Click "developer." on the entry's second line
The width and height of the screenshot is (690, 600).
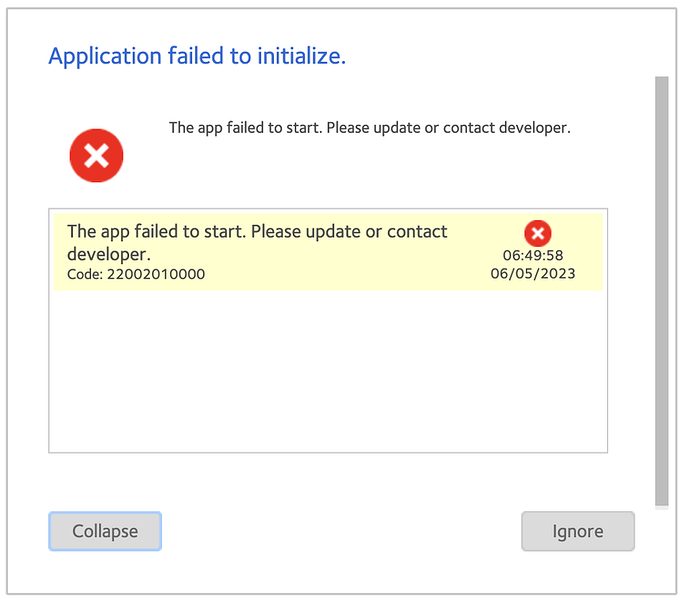pyautogui.click(x=109, y=254)
